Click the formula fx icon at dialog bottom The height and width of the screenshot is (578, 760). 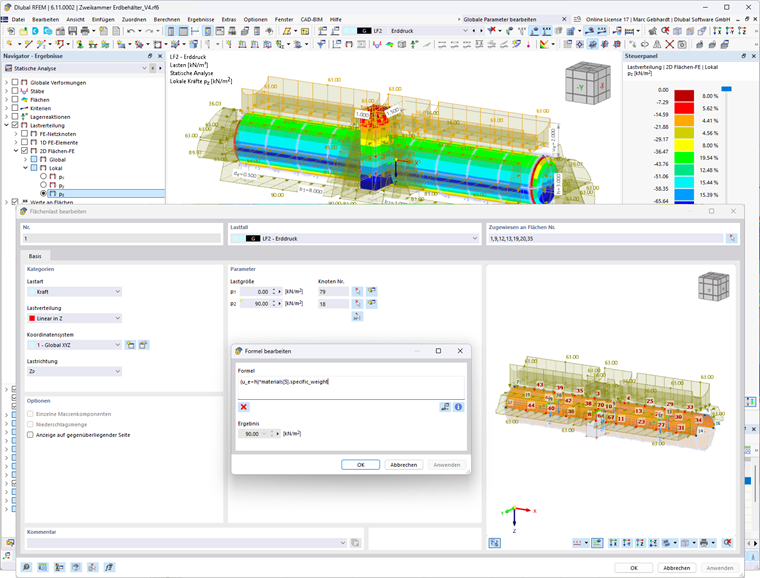pos(109,567)
